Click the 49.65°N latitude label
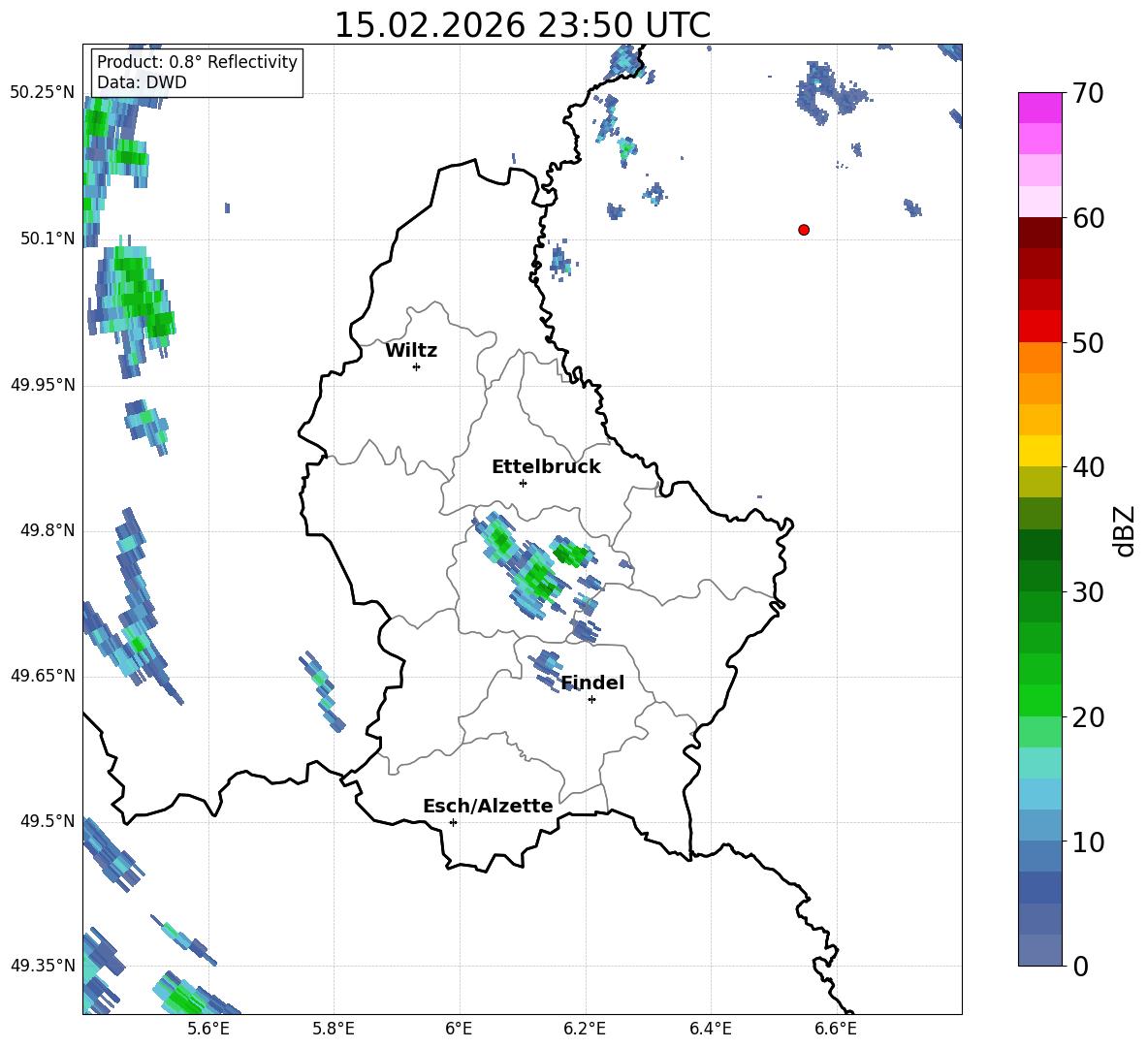This screenshot has width=1148, height=1048. [43, 675]
